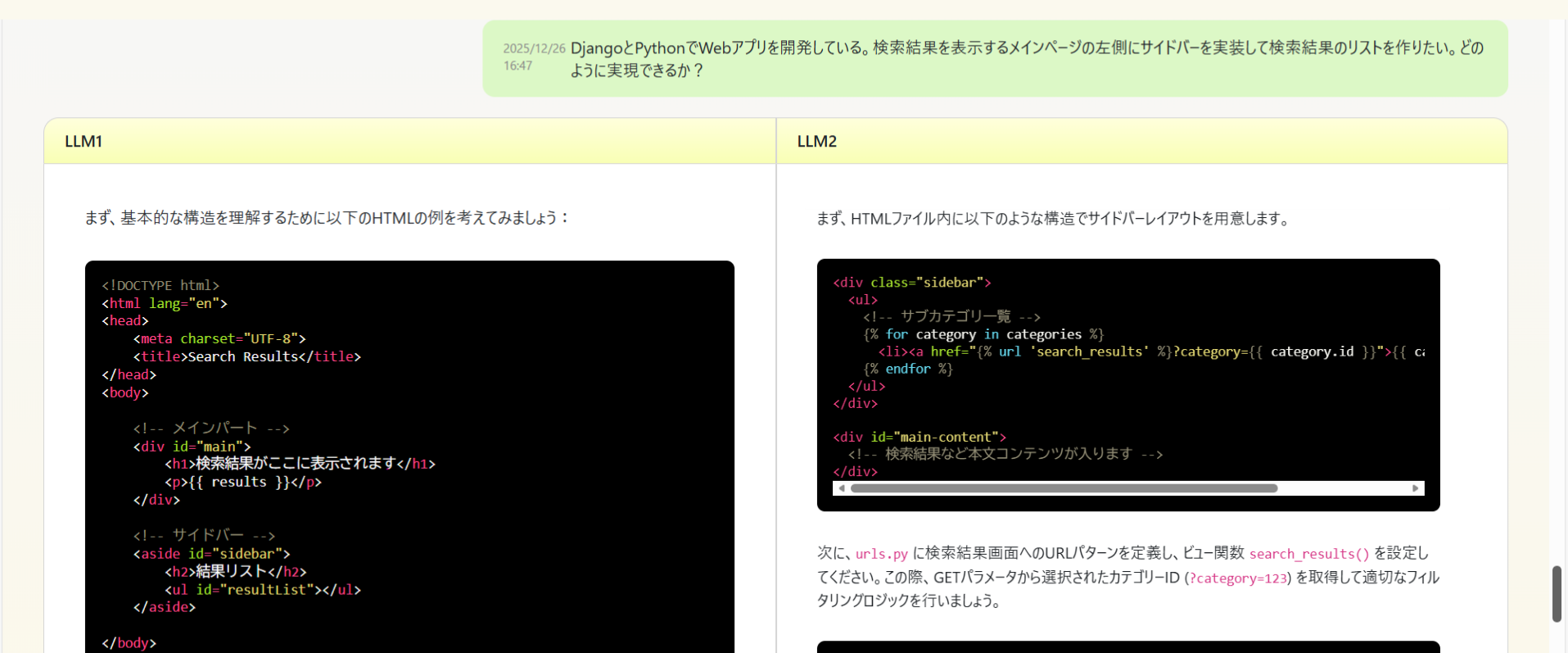
Task: Select the LLM2 column header
Action: [816, 141]
